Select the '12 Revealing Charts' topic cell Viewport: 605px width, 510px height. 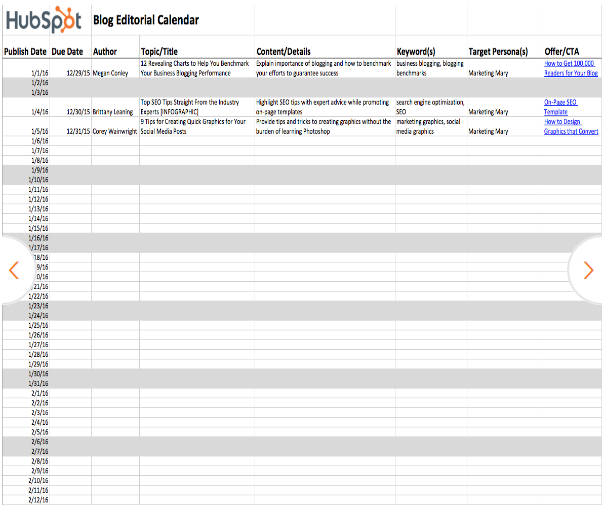[195, 68]
